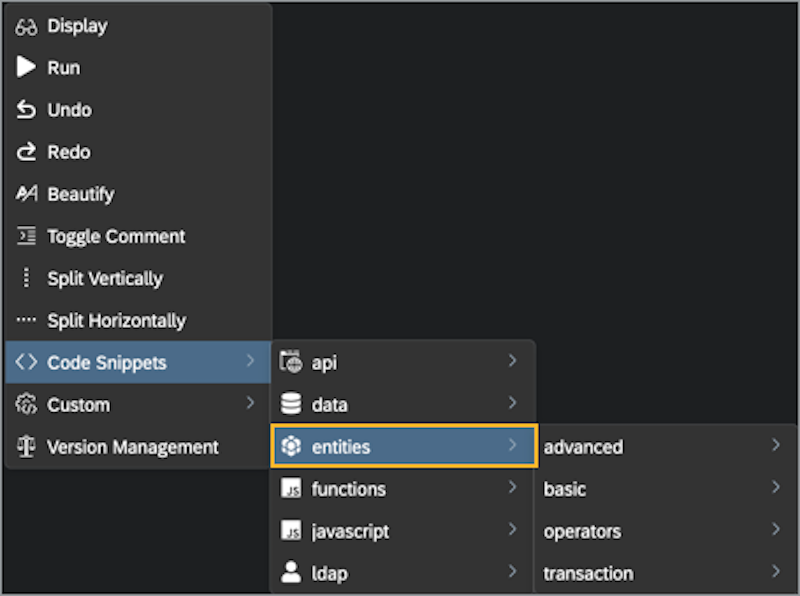Choose Display from the context menu
This screenshot has height=596, width=800.
click(138, 26)
